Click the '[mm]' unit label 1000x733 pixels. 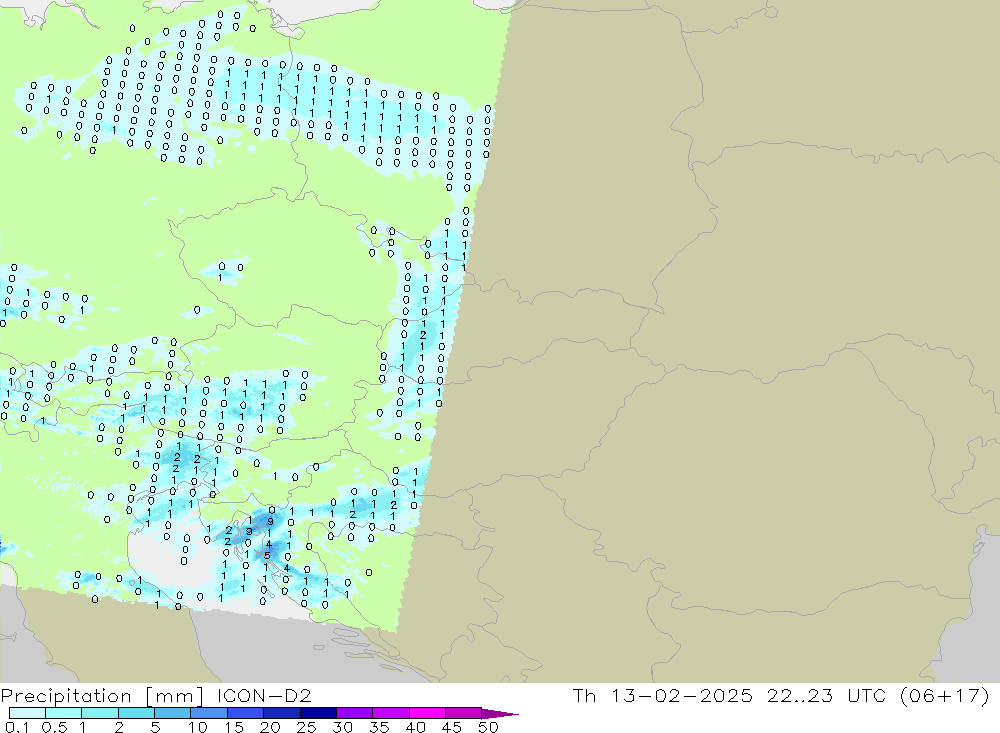coord(175,696)
